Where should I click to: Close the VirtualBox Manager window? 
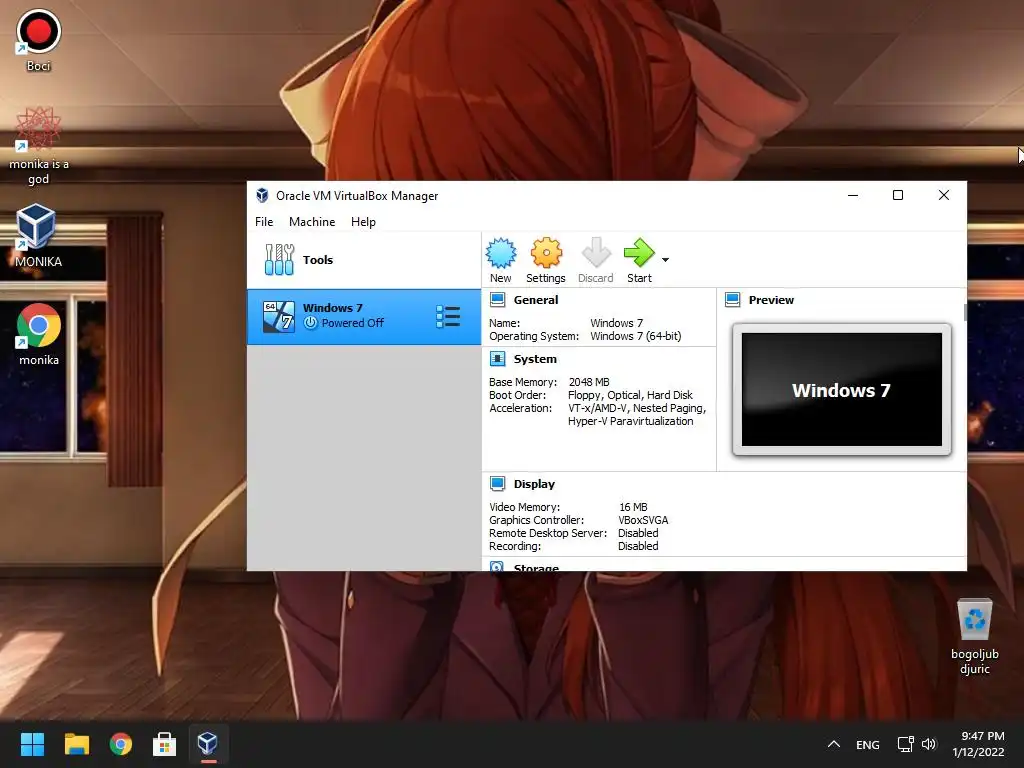[944, 195]
